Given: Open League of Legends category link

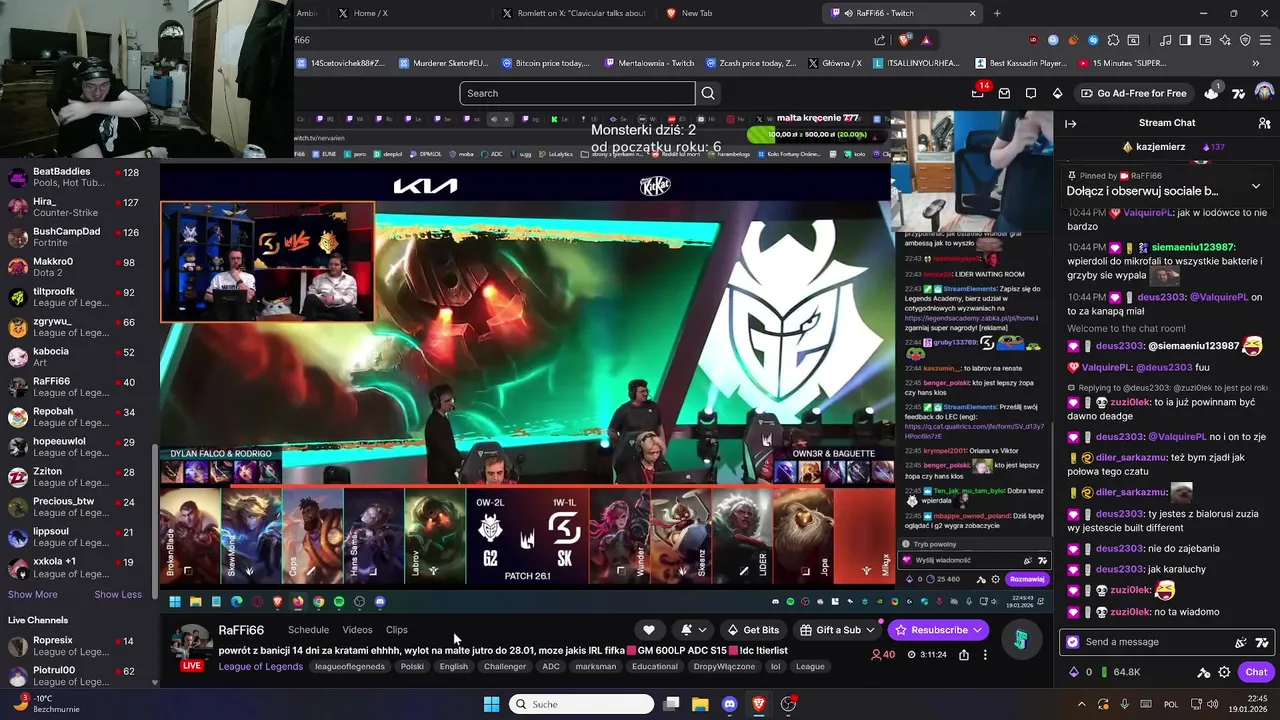Looking at the screenshot, I should (x=261, y=667).
